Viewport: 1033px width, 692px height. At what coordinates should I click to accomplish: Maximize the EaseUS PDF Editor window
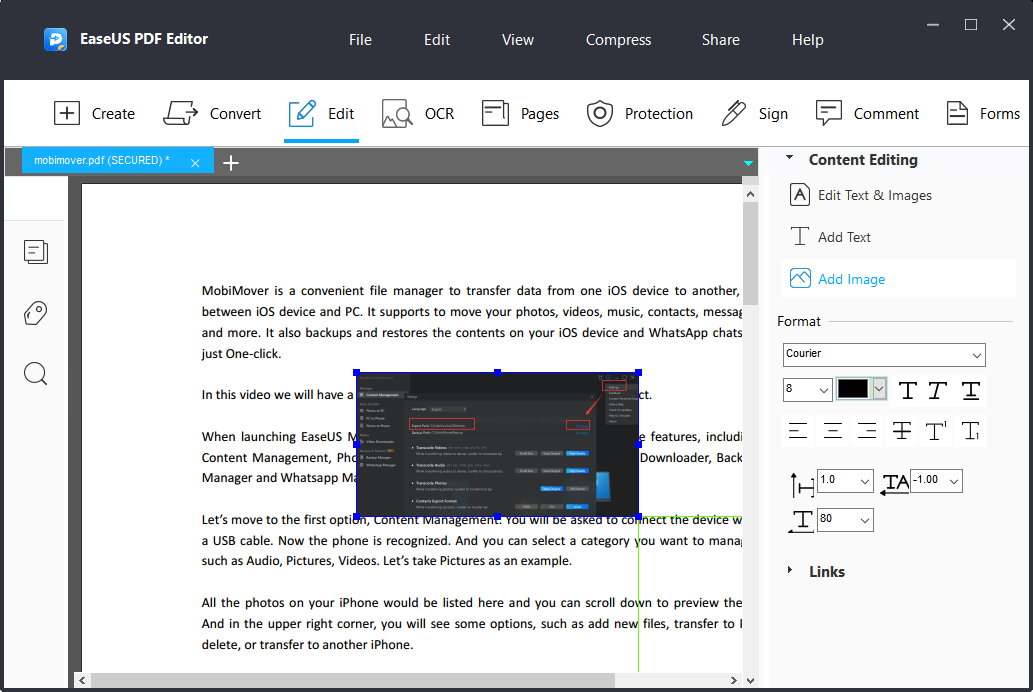(x=971, y=25)
